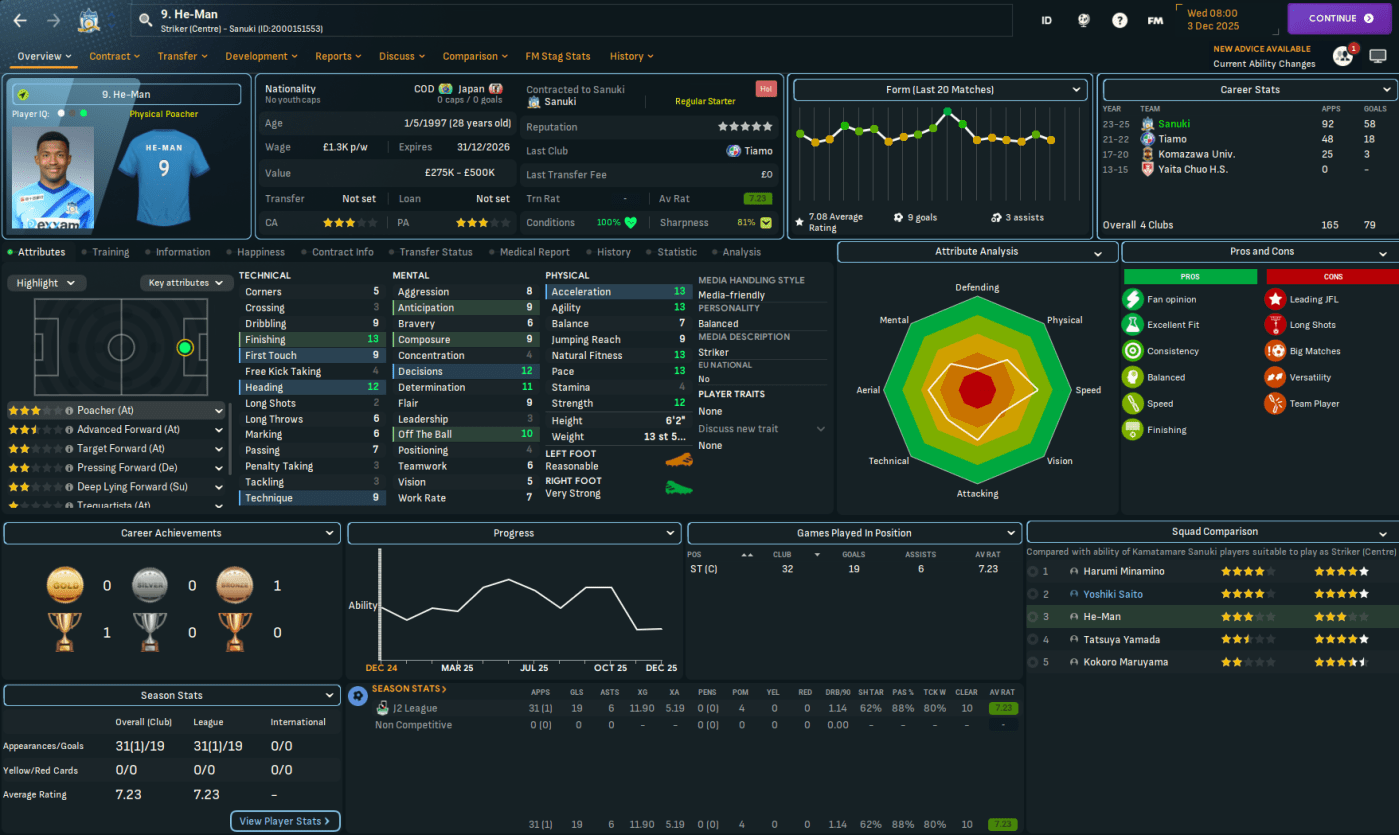Click striker position dot on pitch
Viewport: 1399px width, 835px height.
(x=184, y=348)
